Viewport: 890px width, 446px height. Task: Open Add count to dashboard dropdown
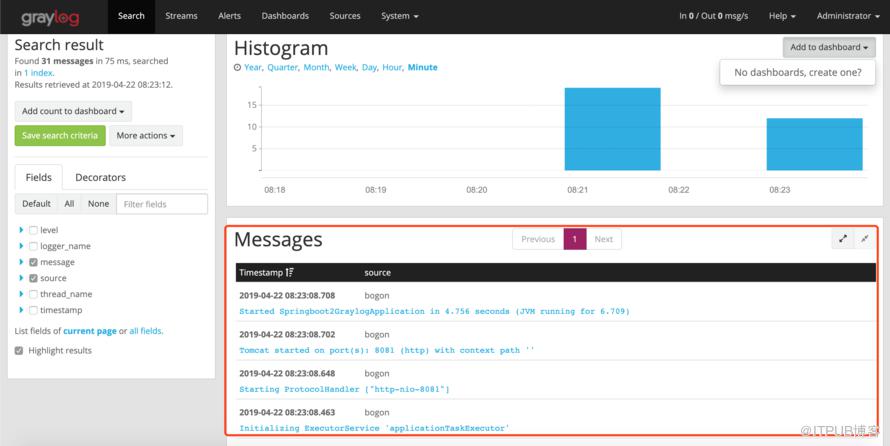pyautogui.click(x=73, y=111)
